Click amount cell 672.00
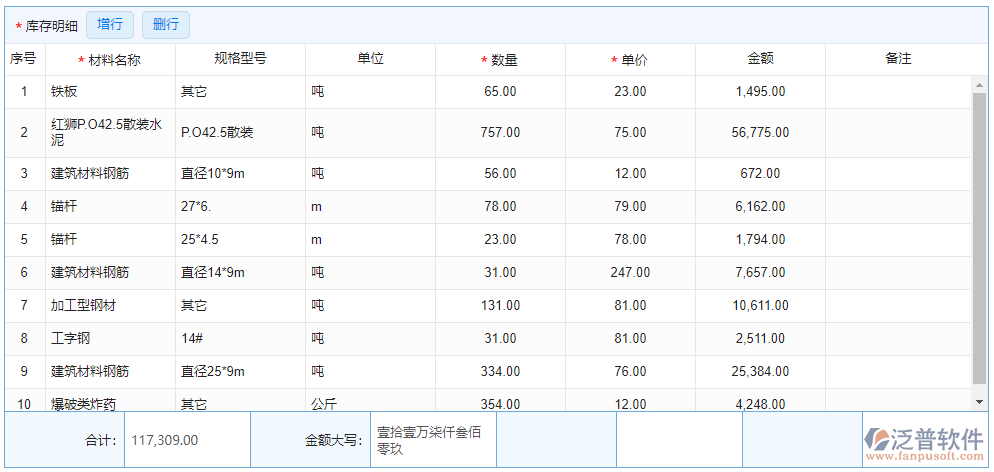 pos(760,174)
